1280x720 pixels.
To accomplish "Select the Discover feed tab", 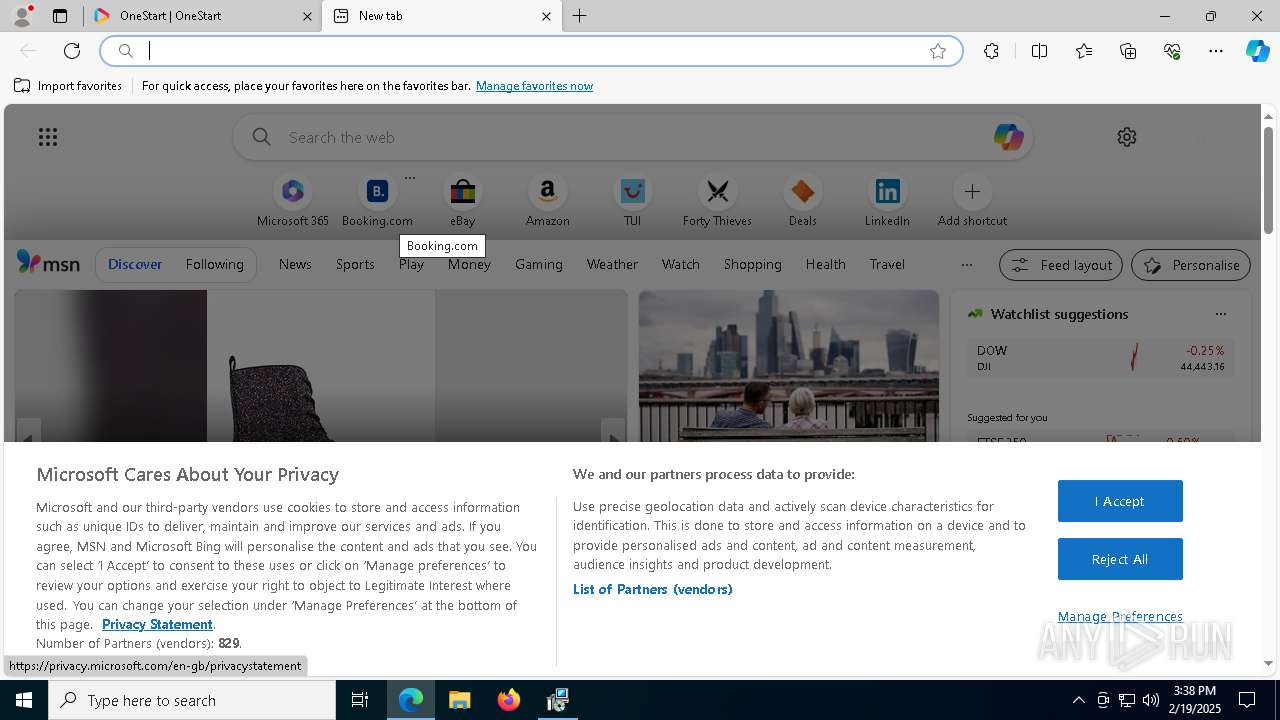I will tap(135, 264).
